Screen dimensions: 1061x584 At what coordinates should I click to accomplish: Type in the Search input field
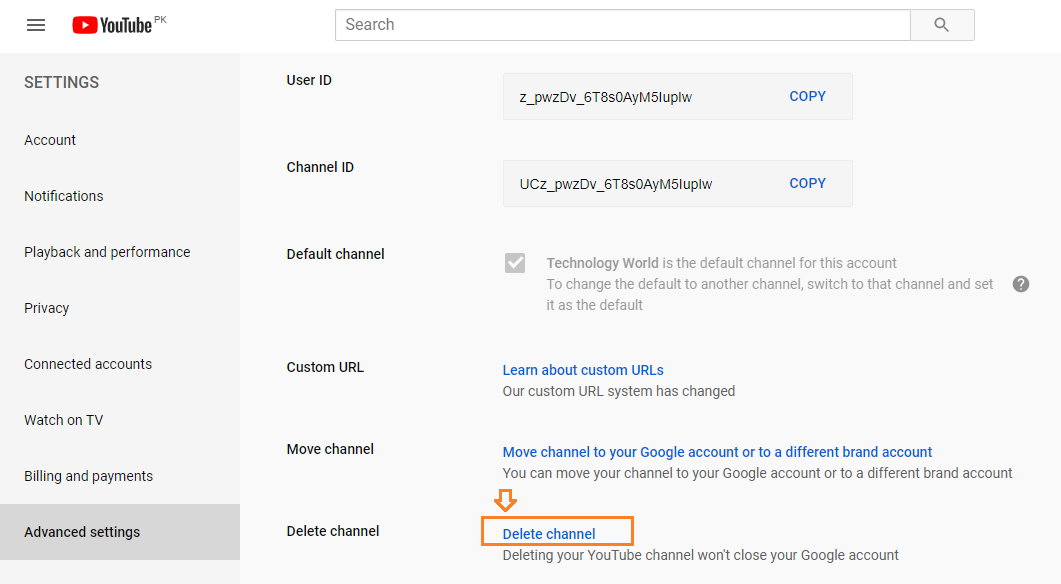click(x=622, y=25)
